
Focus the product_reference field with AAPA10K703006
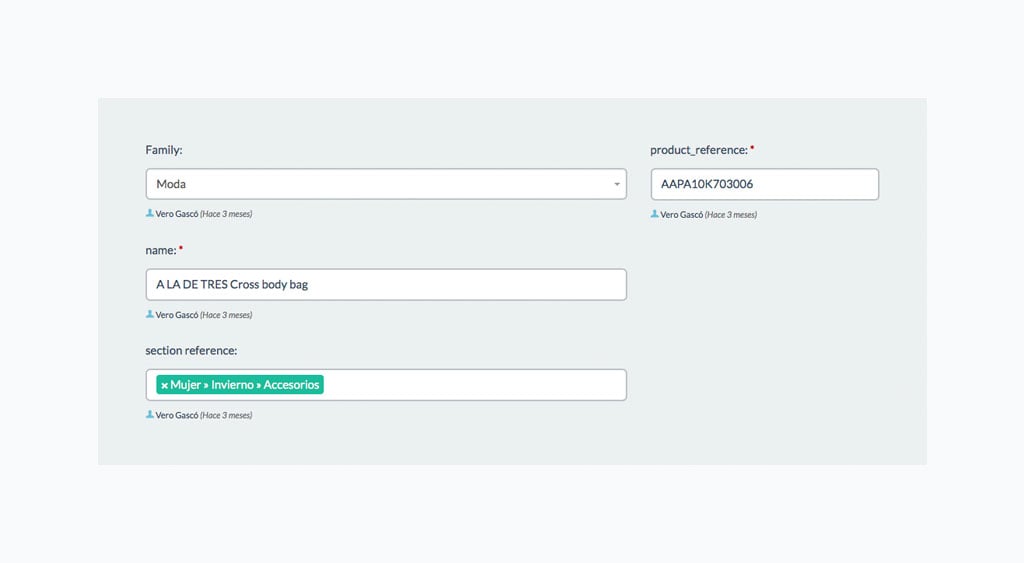click(765, 184)
